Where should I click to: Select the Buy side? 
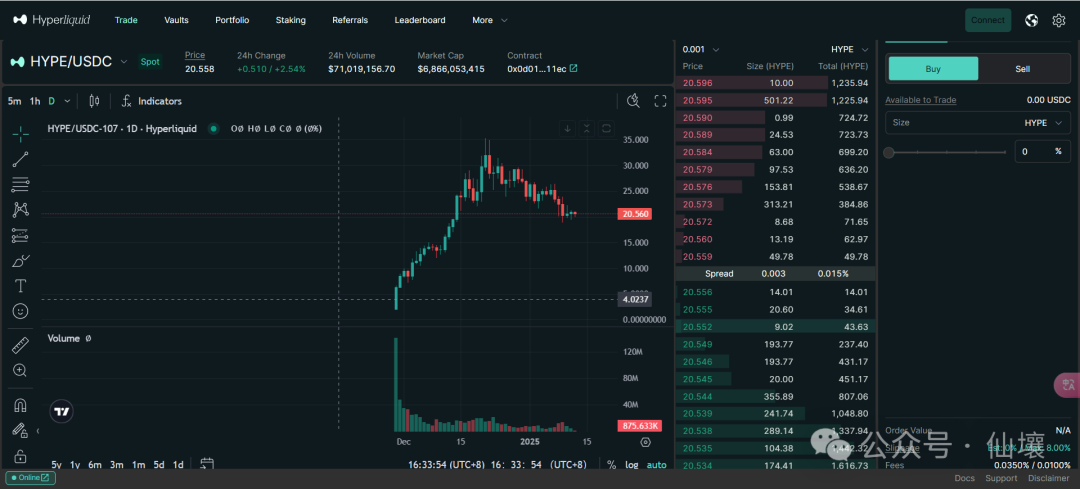(x=933, y=69)
